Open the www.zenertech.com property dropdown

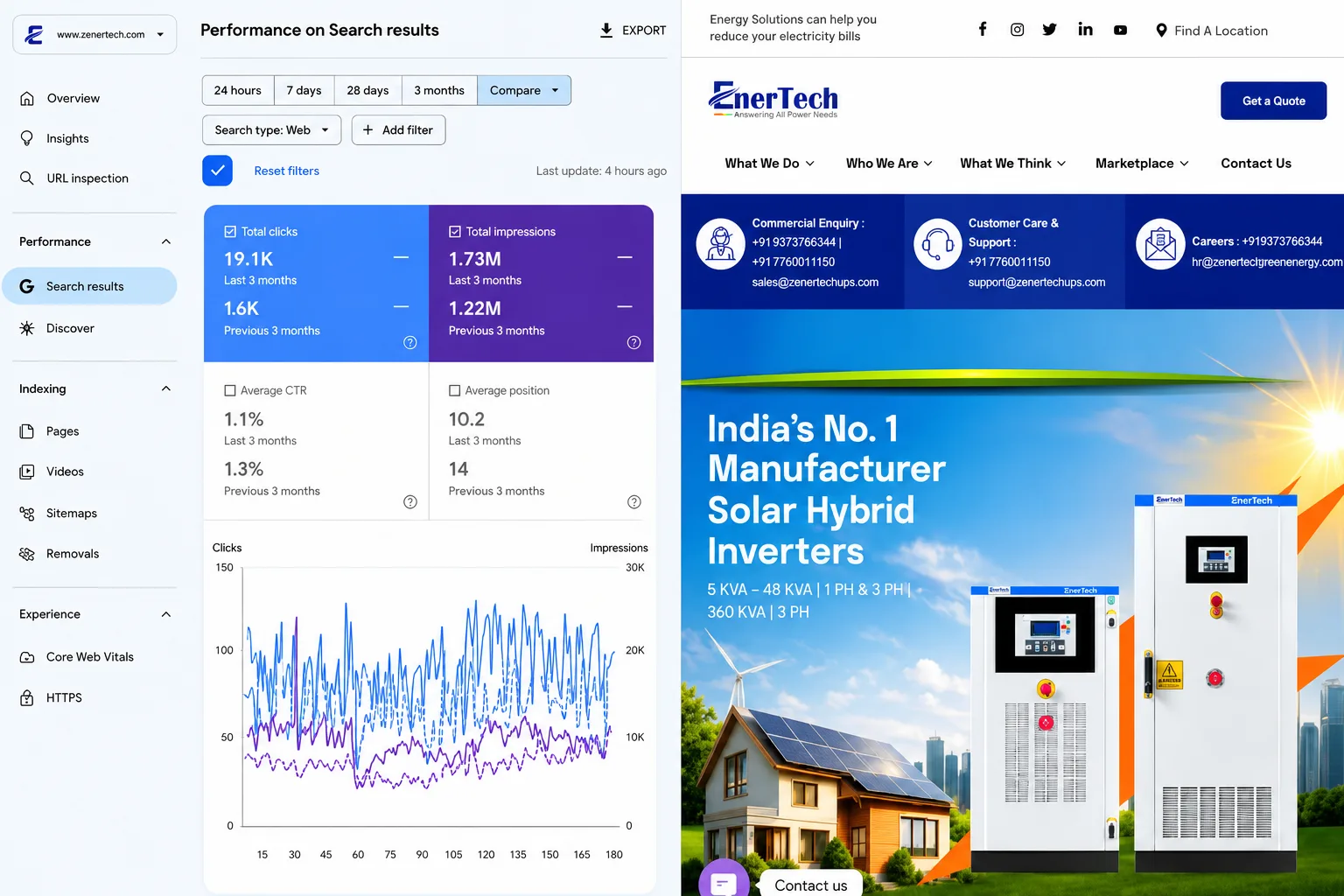(x=94, y=35)
